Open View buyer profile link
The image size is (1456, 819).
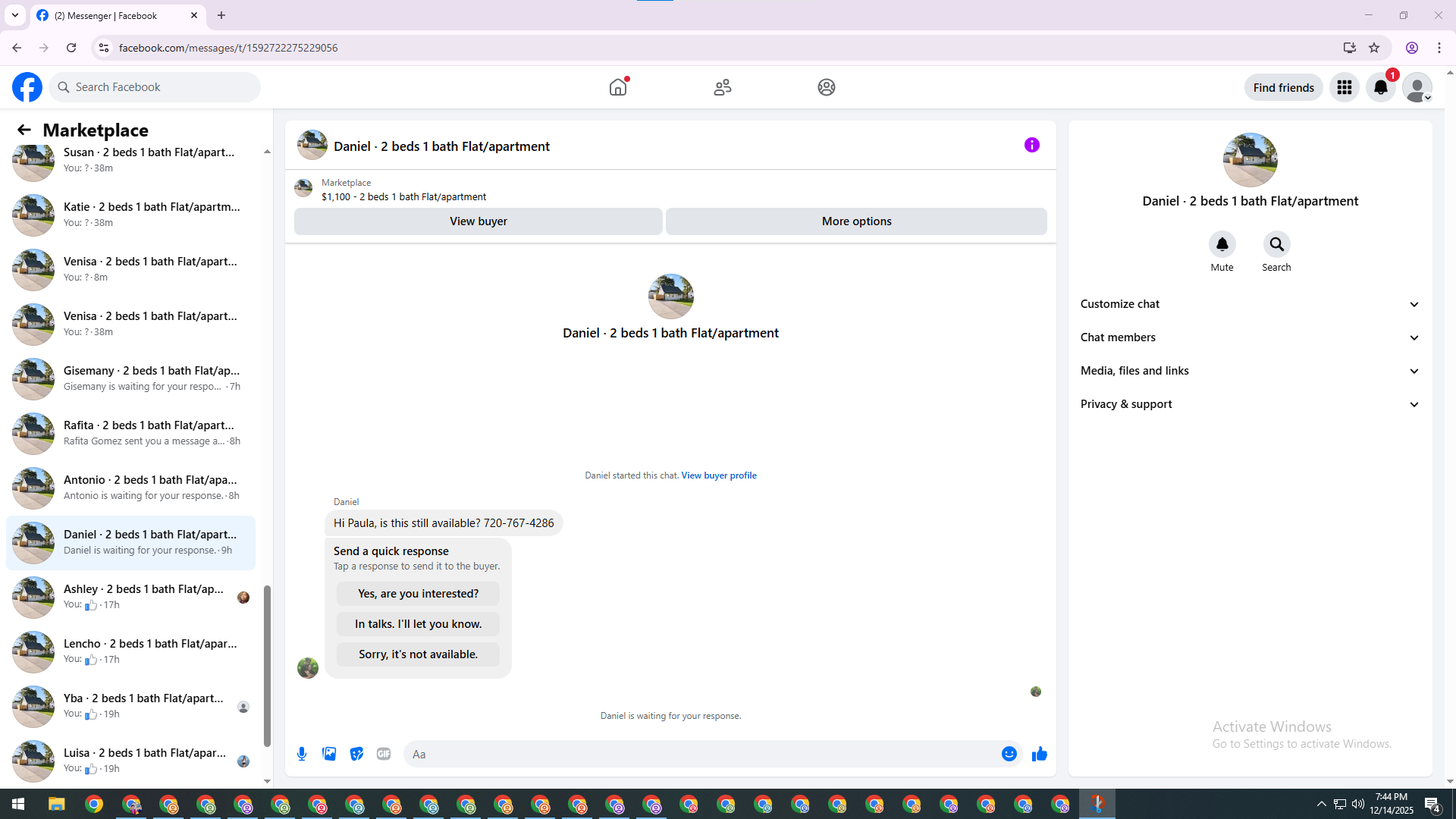[718, 475]
